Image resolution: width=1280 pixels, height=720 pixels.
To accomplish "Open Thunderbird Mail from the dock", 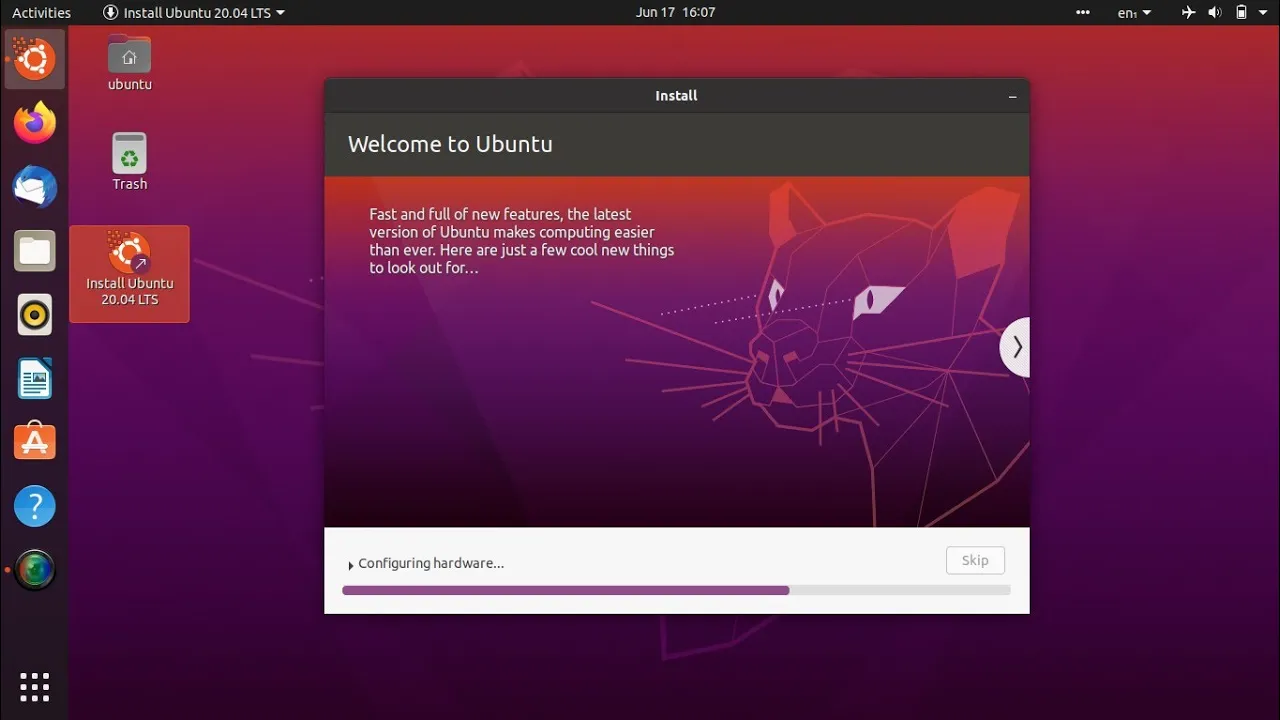I will [x=35, y=187].
